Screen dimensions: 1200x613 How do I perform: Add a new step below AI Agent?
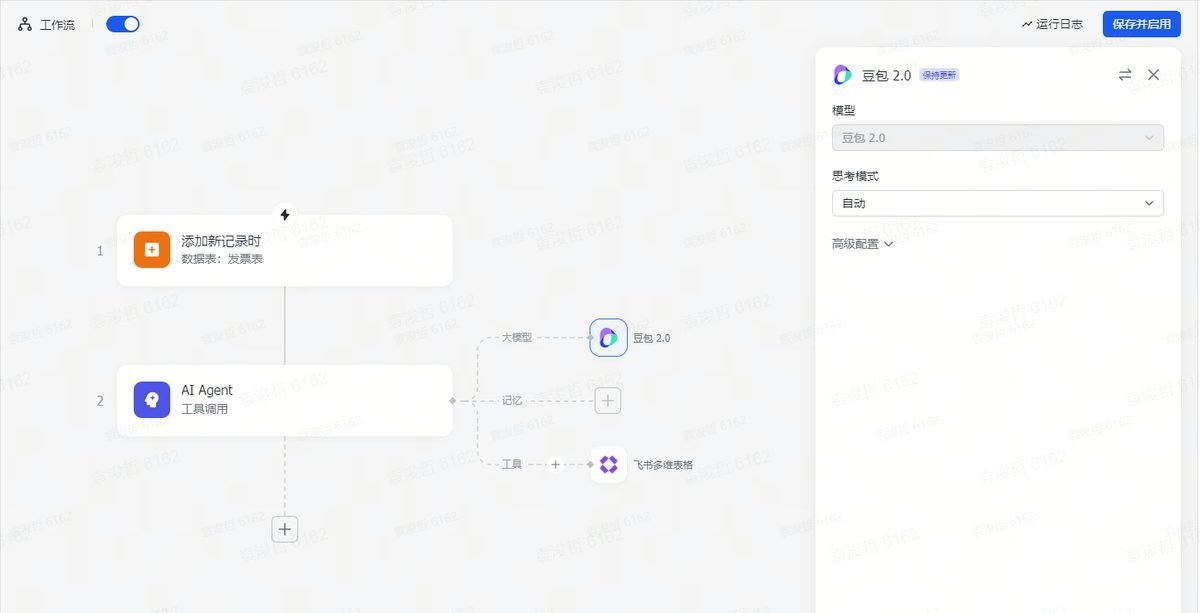[285, 529]
